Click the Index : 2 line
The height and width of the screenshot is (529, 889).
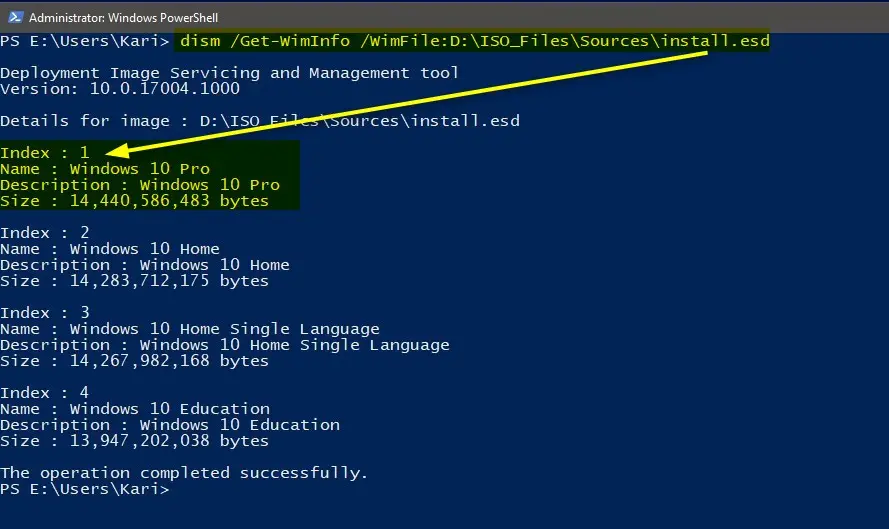point(45,233)
